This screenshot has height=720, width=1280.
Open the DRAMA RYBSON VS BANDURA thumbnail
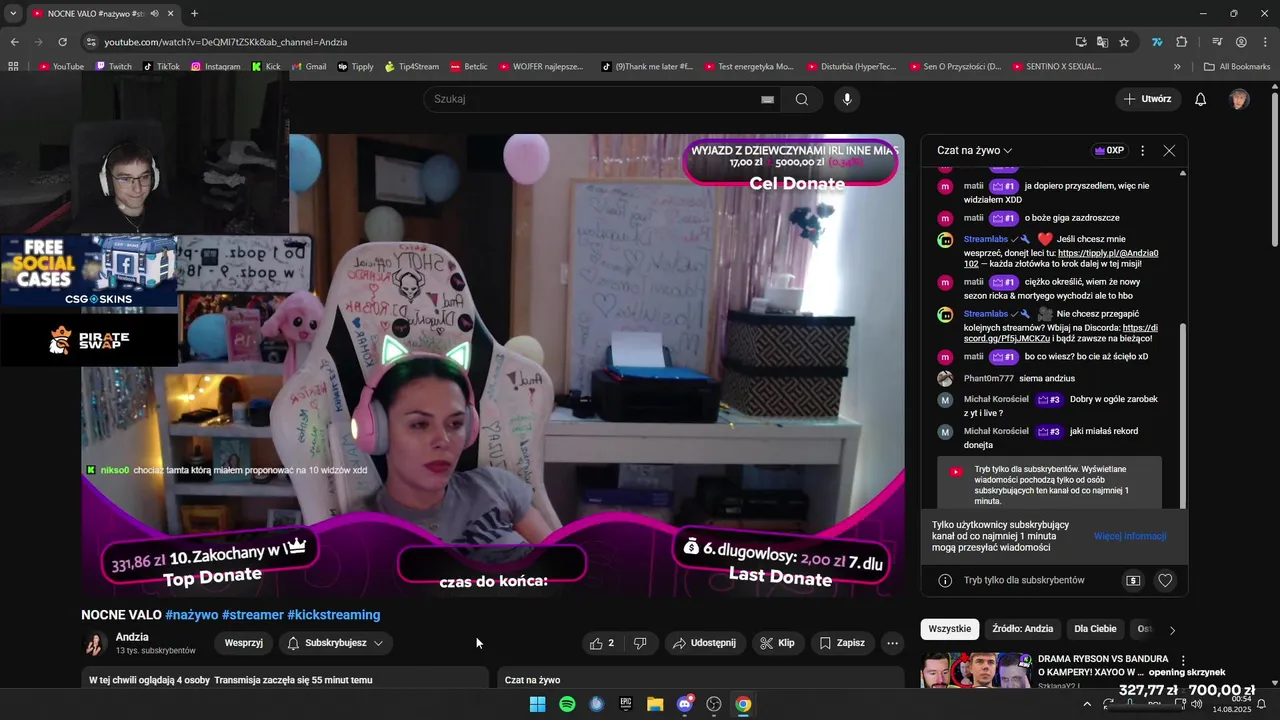[x=976, y=670]
